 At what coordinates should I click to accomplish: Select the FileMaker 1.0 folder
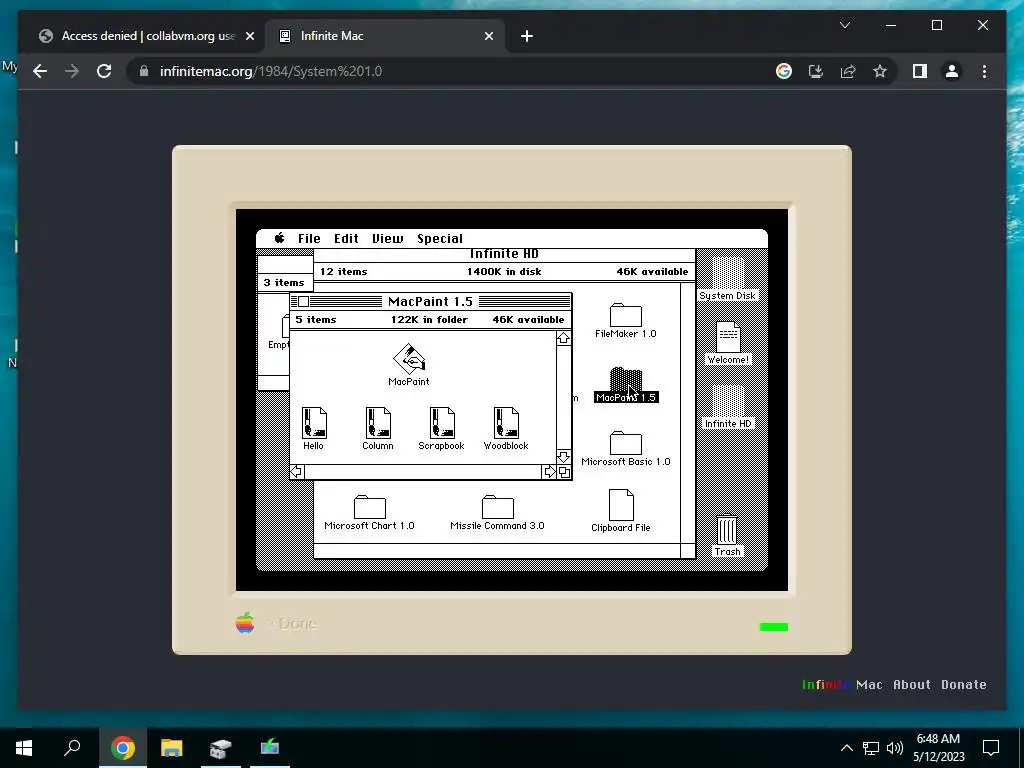626,315
